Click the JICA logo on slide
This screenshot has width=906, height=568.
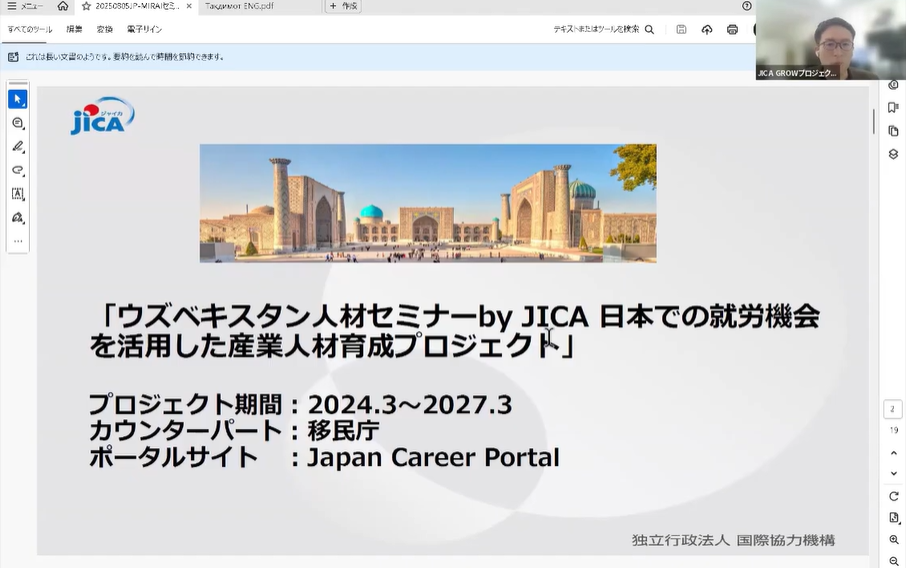(102, 116)
